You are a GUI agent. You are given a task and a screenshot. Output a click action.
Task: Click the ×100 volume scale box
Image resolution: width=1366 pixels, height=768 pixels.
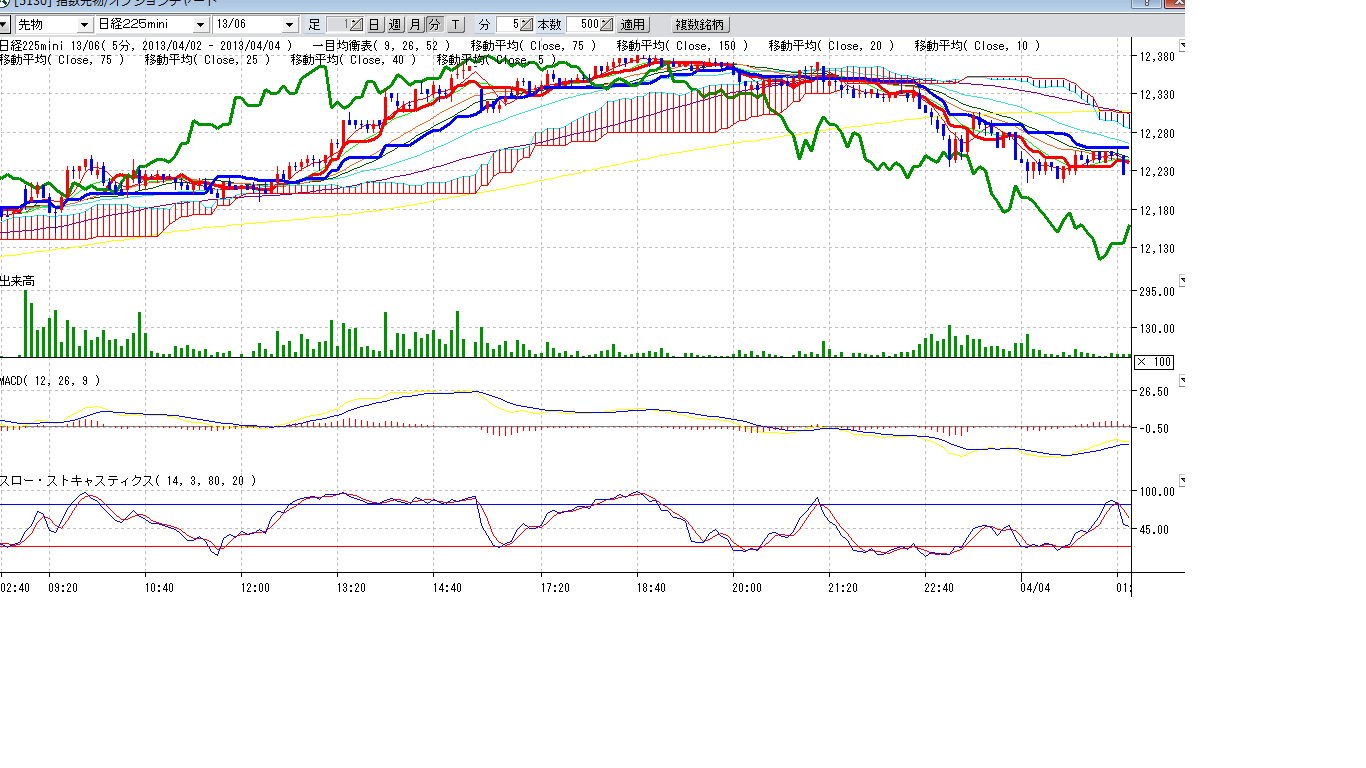(x=1155, y=362)
